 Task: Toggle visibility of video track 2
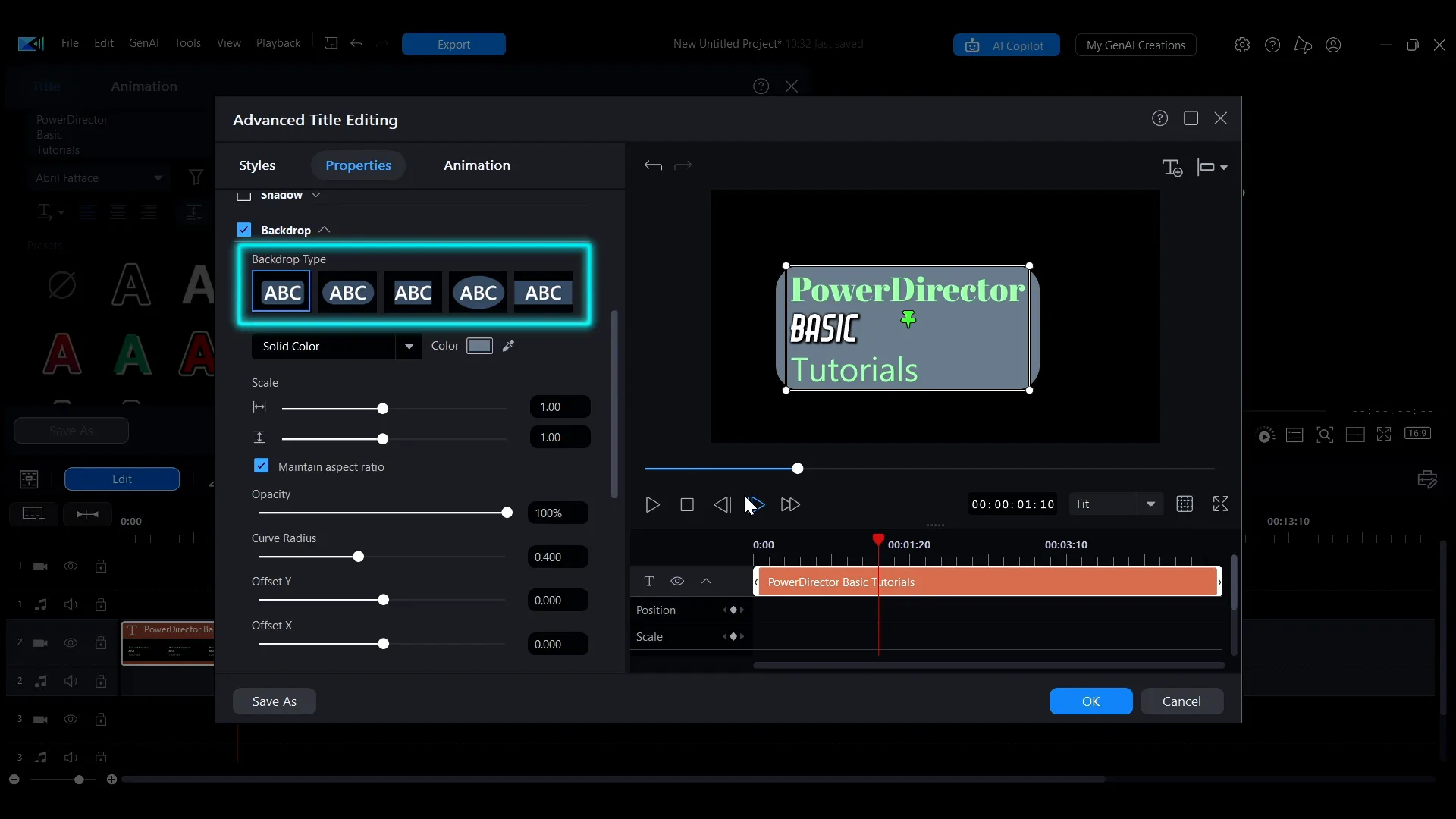71,642
